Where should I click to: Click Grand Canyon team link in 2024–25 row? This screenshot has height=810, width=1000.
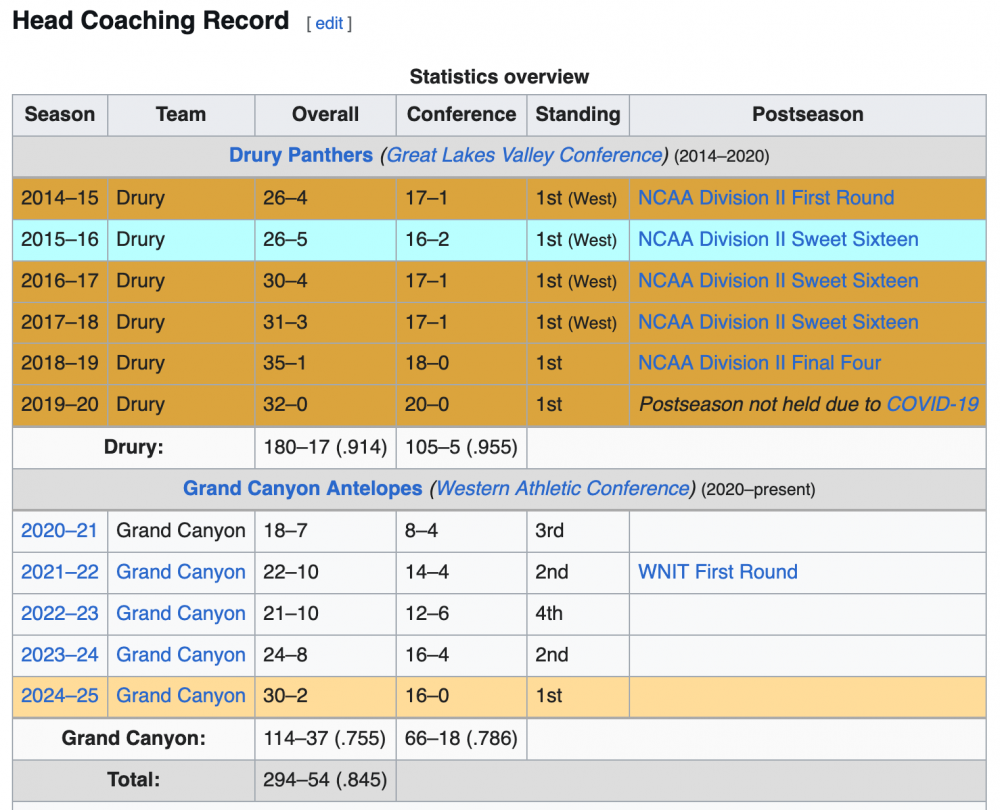pyautogui.click(x=181, y=696)
